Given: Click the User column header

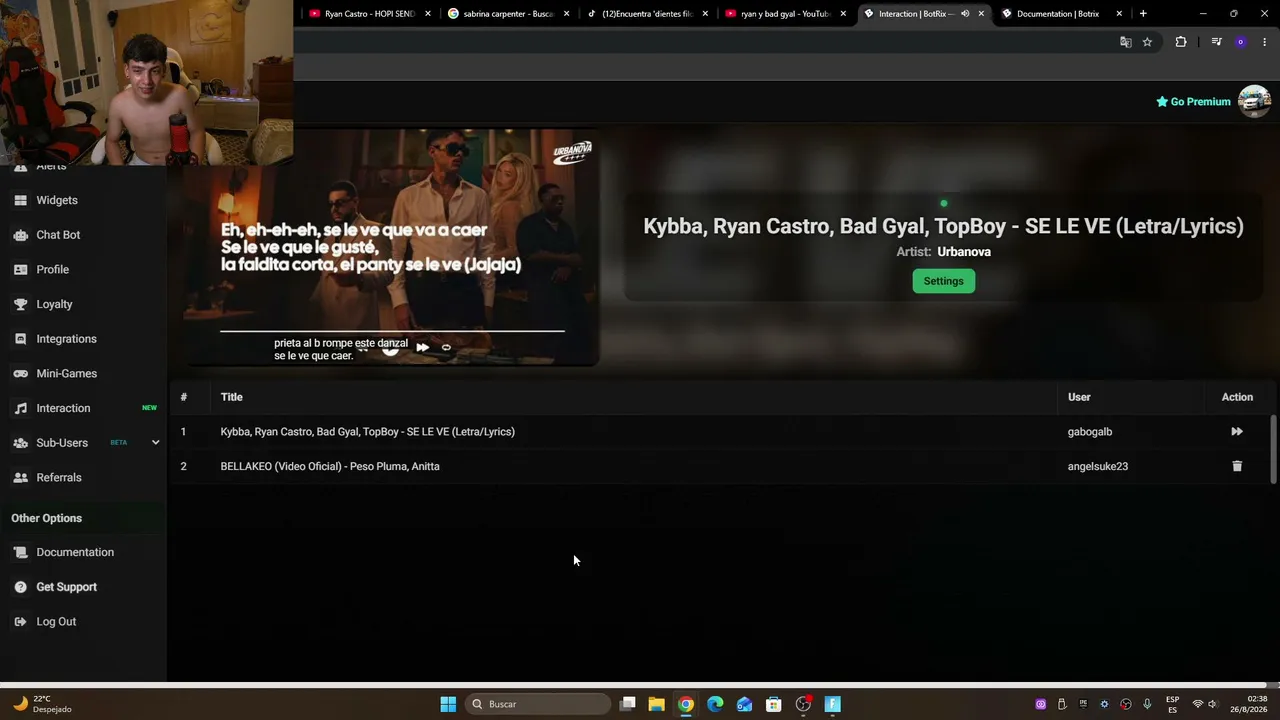Looking at the screenshot, I should click(x=1079, y=397).
